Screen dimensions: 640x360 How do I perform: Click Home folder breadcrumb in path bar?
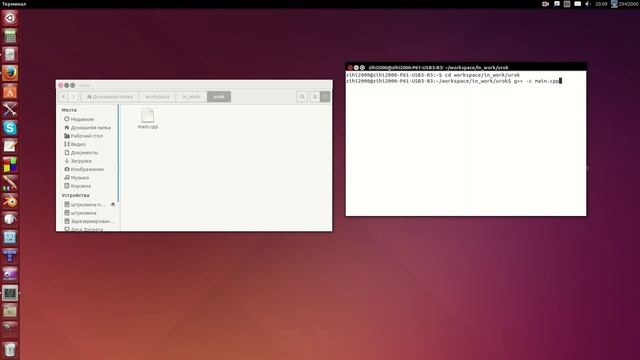pos(110,97)
